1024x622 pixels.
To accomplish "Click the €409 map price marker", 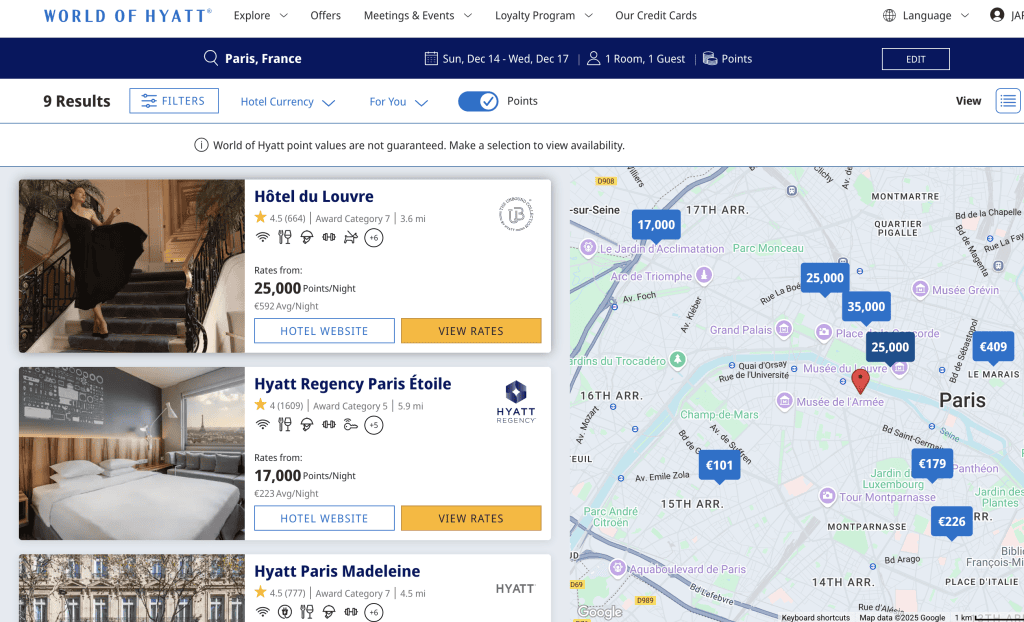I will (993, 347).
